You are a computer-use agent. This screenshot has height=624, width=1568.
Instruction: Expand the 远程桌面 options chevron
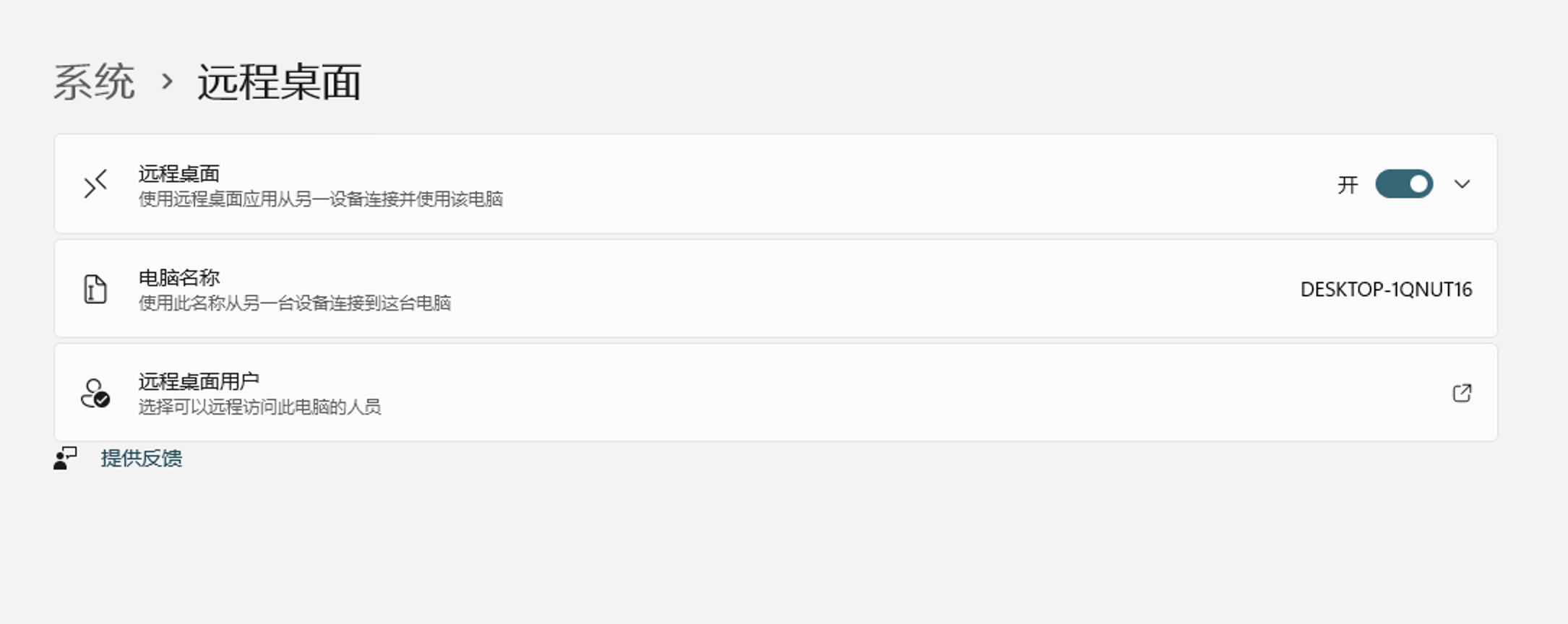click(1462, 184)
